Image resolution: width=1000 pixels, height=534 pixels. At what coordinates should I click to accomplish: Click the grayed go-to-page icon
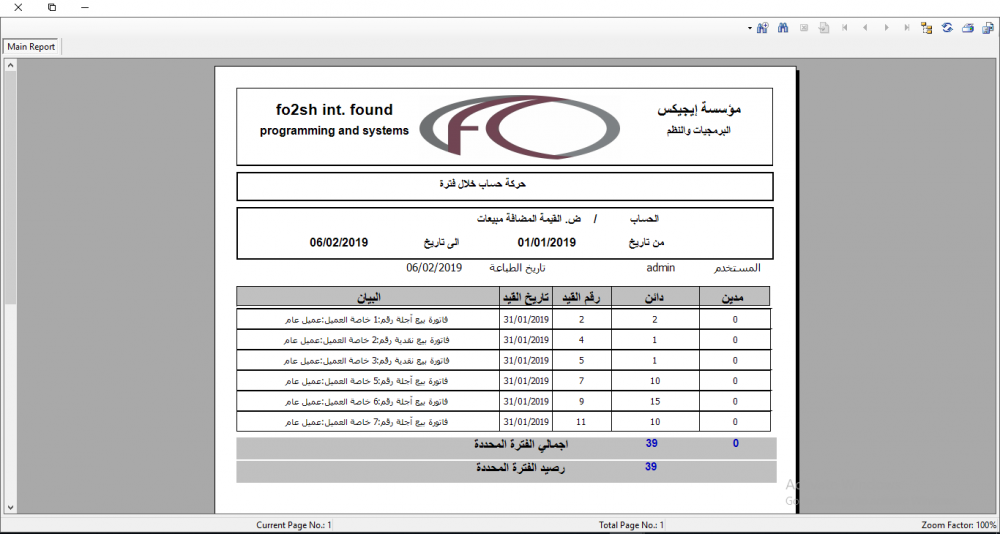[x=824, y=28]
